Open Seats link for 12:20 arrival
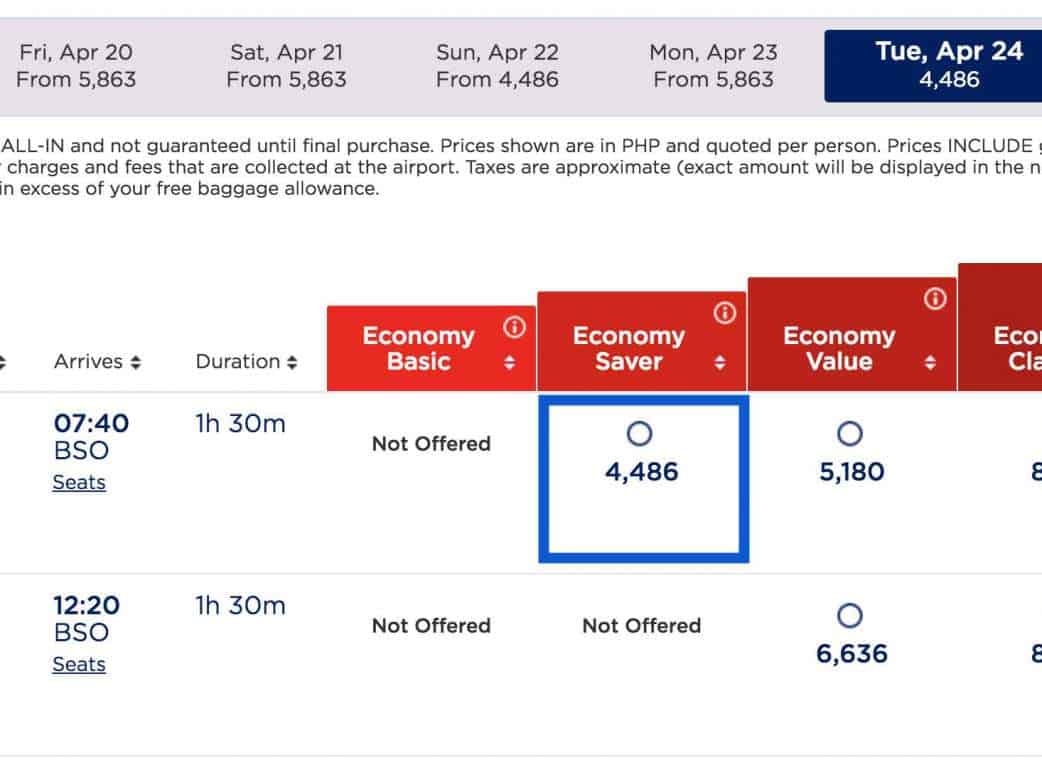Image resolution: width=1042 pixels, height=782 pixels. (x=79, y=664)
